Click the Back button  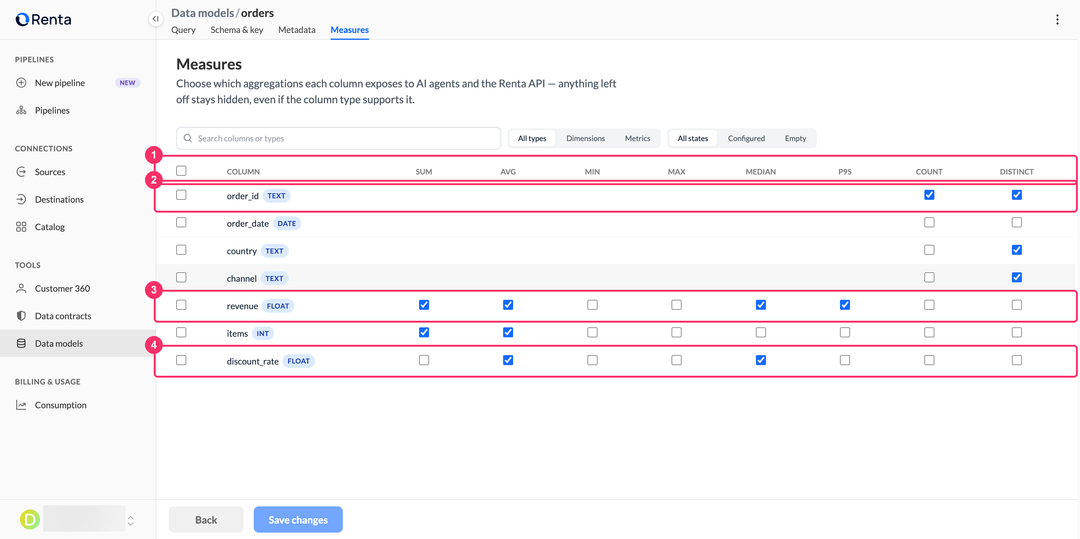[x=206, y=520]
